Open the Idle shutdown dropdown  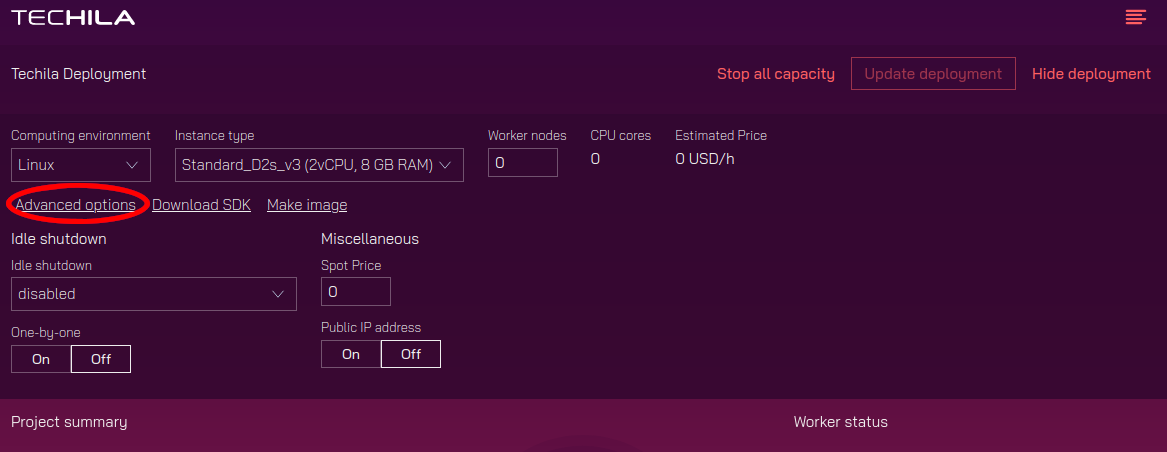pos(154,294)
